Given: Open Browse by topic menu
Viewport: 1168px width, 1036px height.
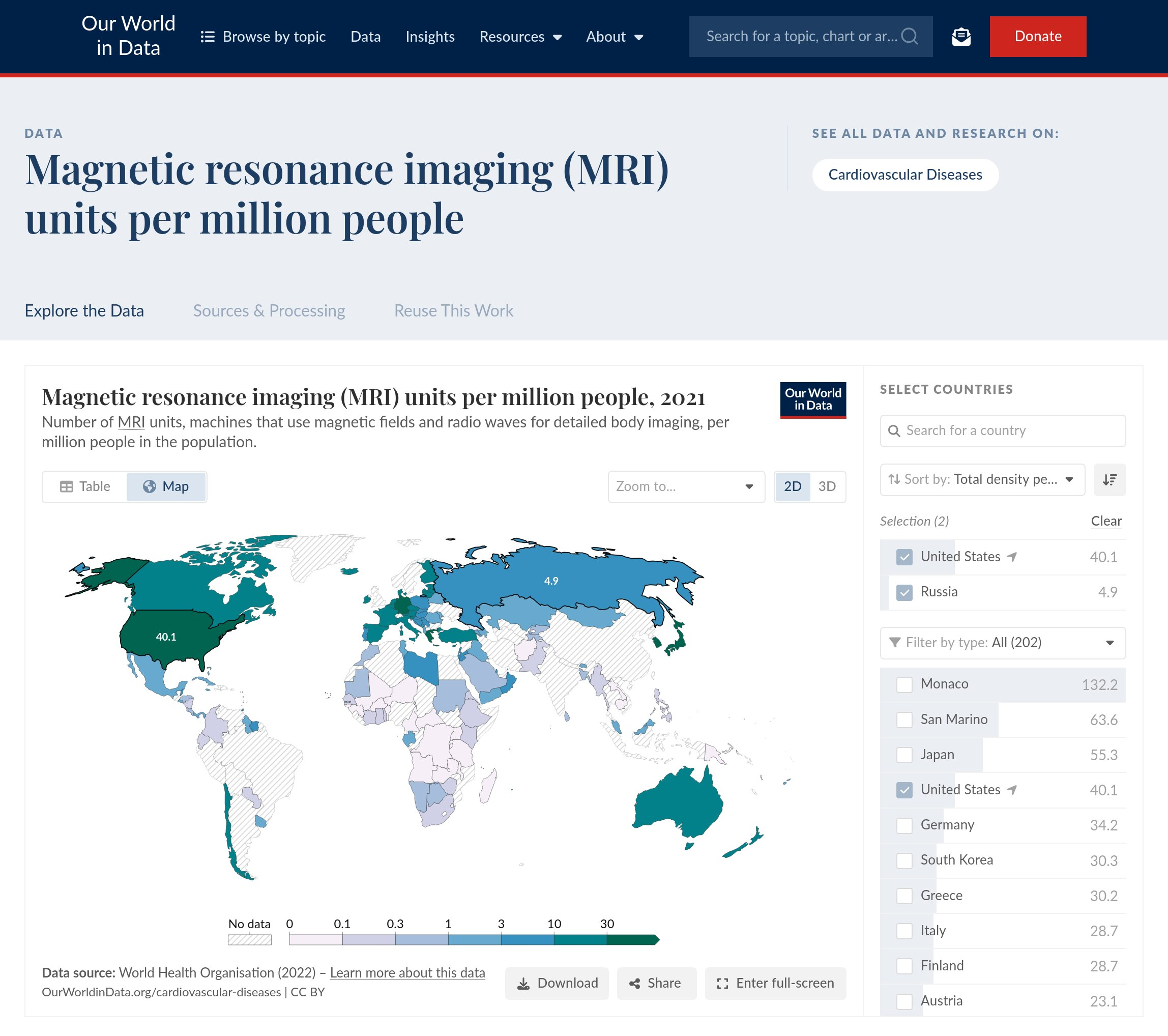Looking at the screenshot, I should coord(264,37).
